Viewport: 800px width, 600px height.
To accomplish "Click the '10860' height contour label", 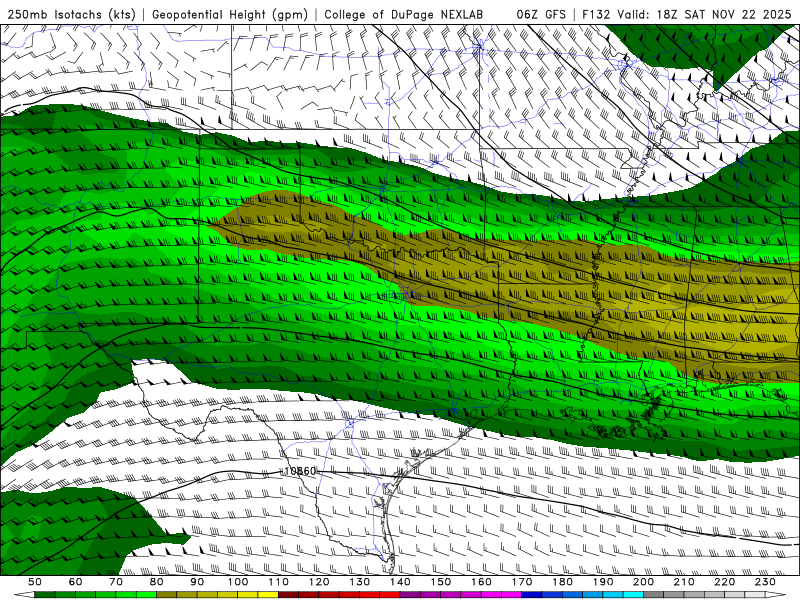I will (300, 471).
